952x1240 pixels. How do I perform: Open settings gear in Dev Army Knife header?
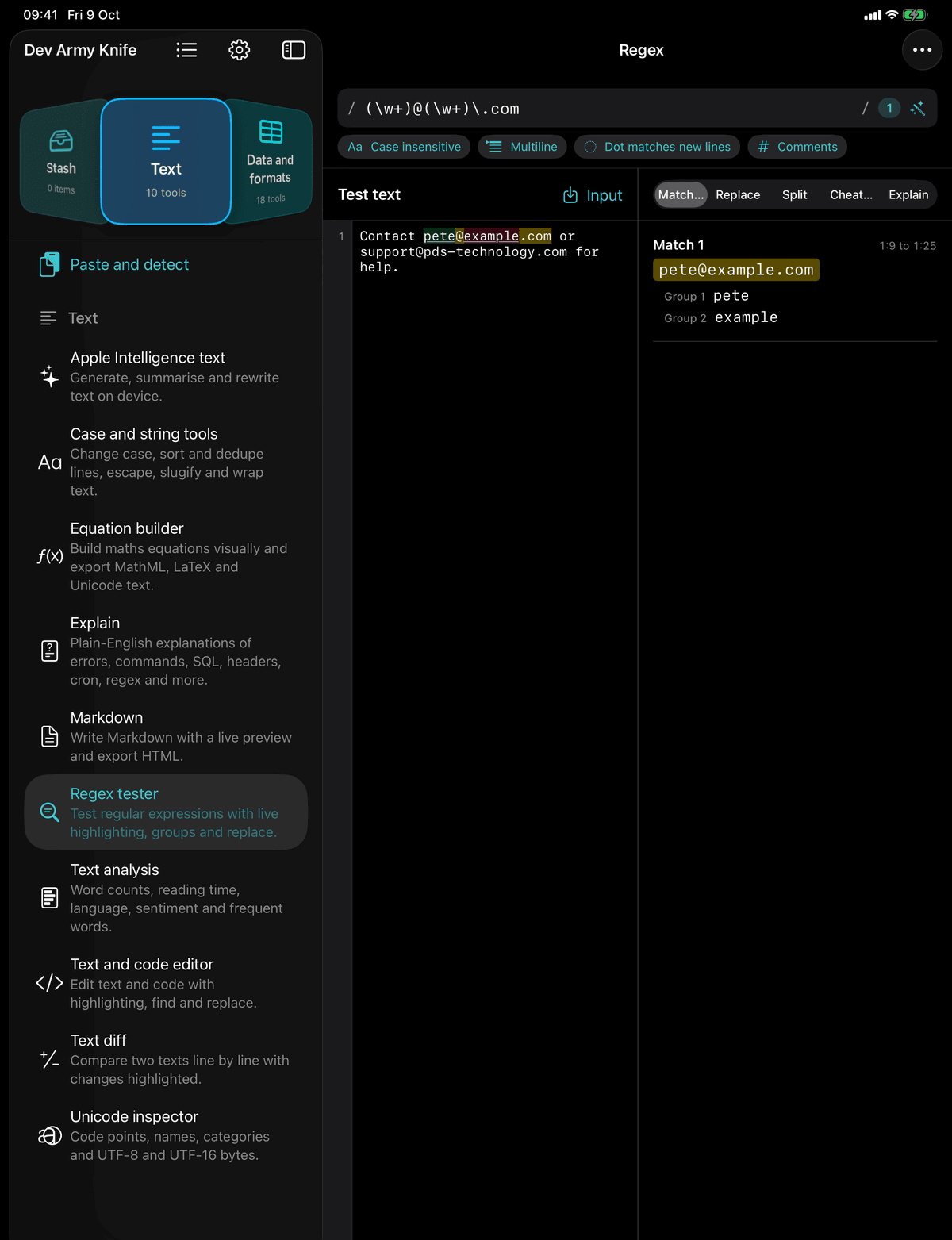point(239,50)
